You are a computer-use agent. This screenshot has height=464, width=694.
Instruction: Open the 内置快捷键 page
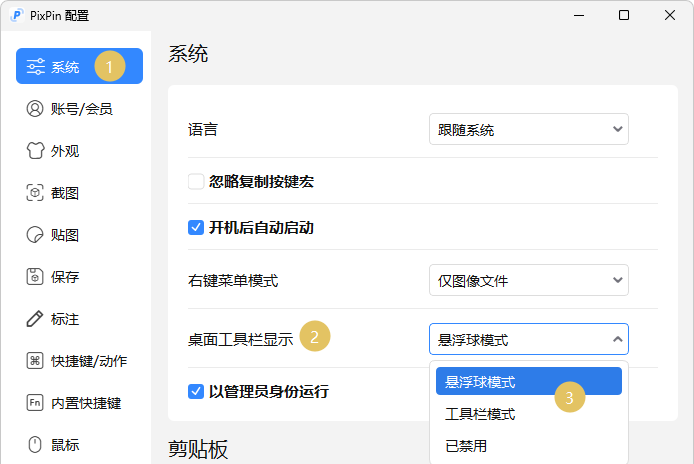pos(79,403)
